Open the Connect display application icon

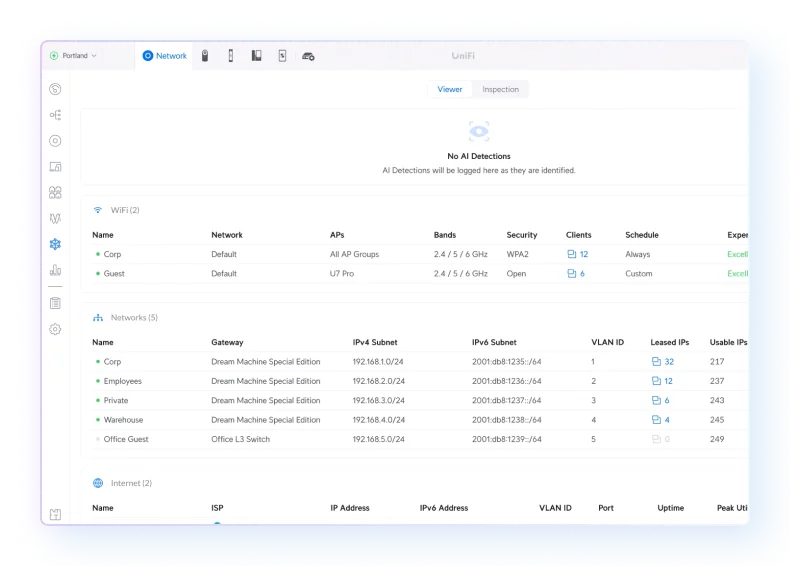[282, 55]
